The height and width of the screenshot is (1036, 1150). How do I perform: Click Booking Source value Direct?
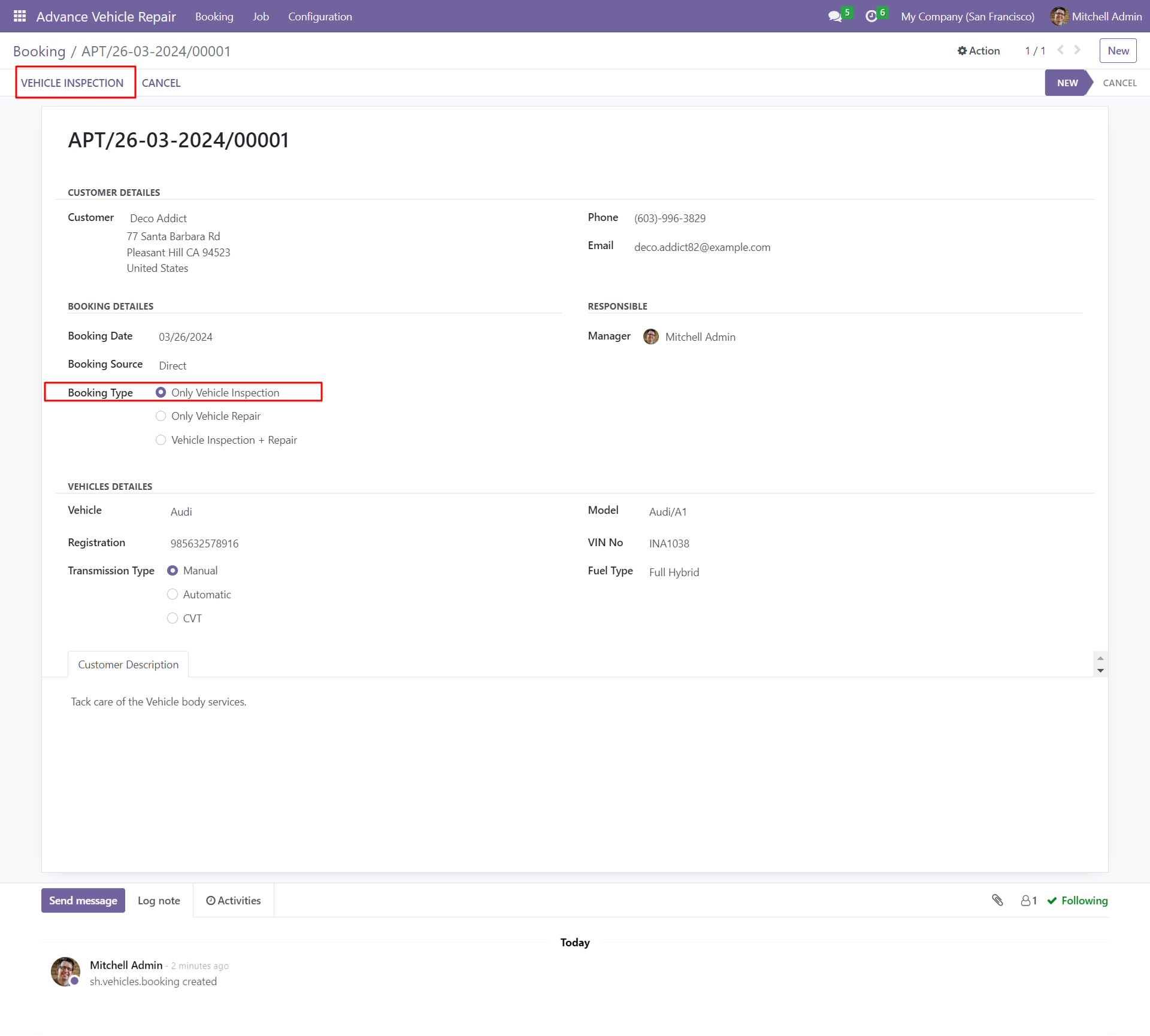(x=172, y=365)
